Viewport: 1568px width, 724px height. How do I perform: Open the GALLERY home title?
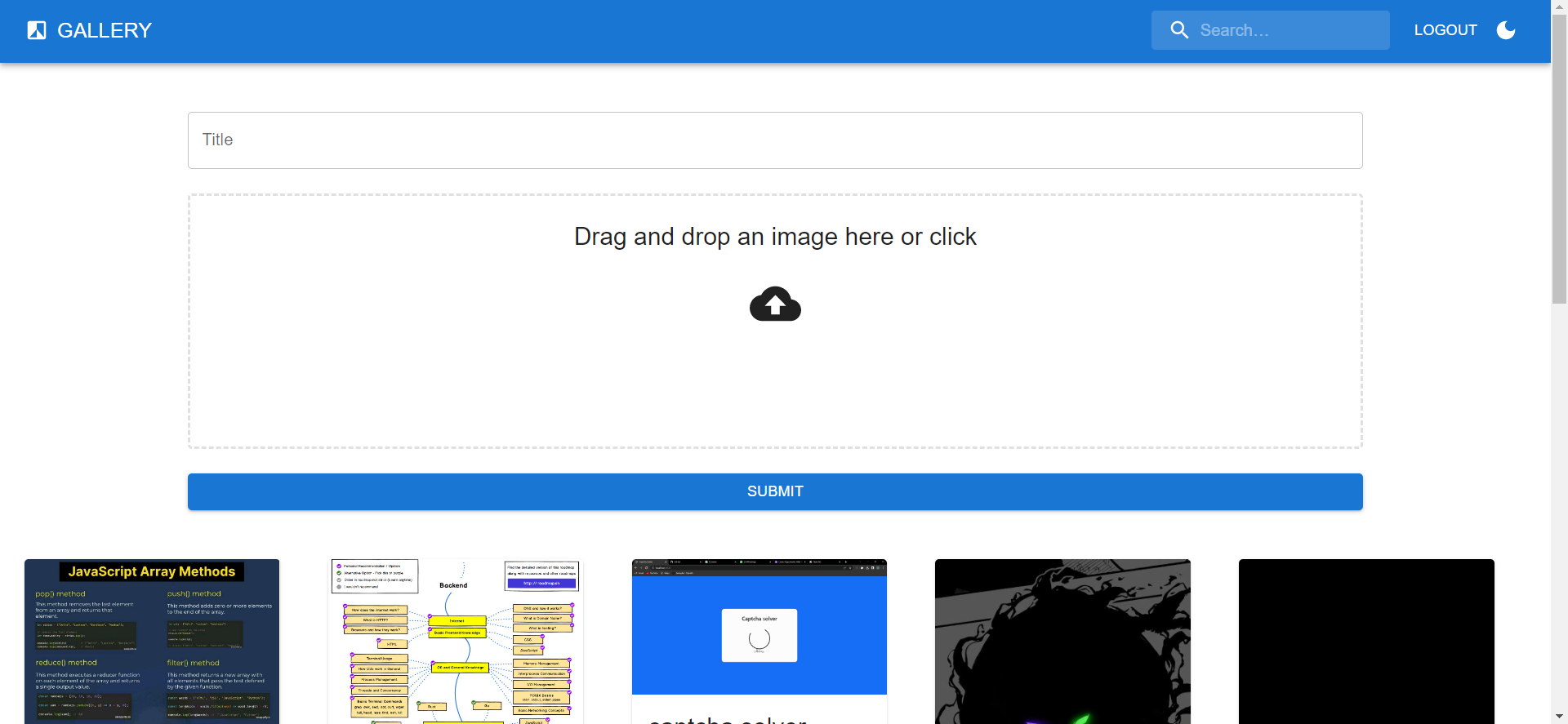pyautogui.click(x=105, y=30)
